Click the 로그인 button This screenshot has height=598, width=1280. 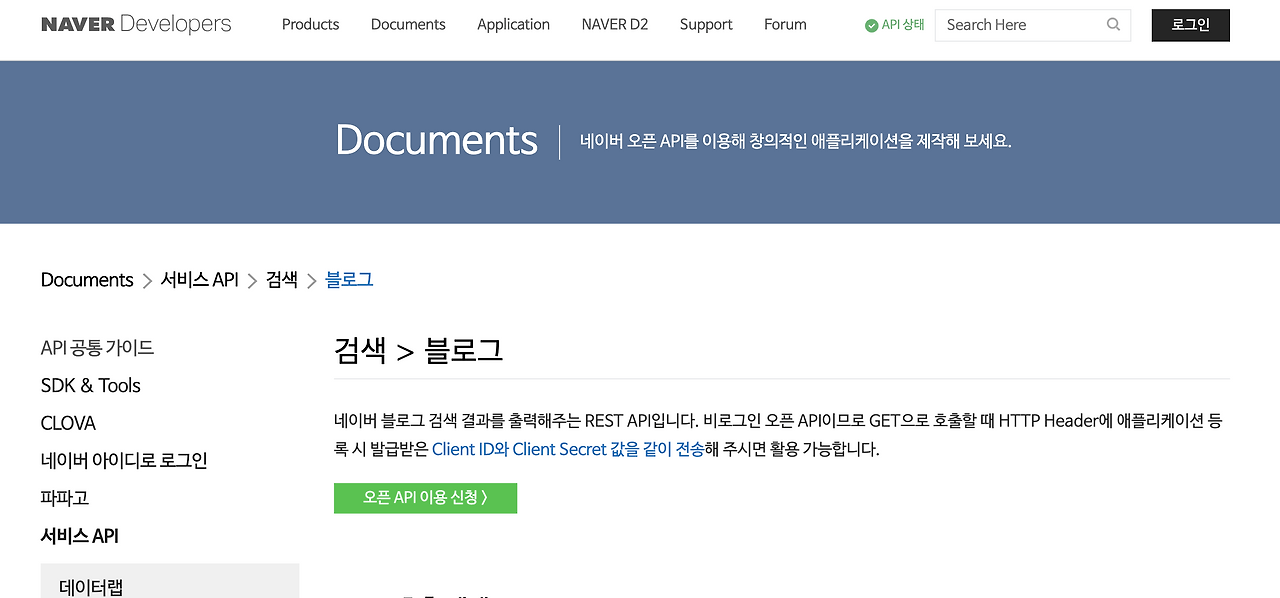tap(1190, 25)
